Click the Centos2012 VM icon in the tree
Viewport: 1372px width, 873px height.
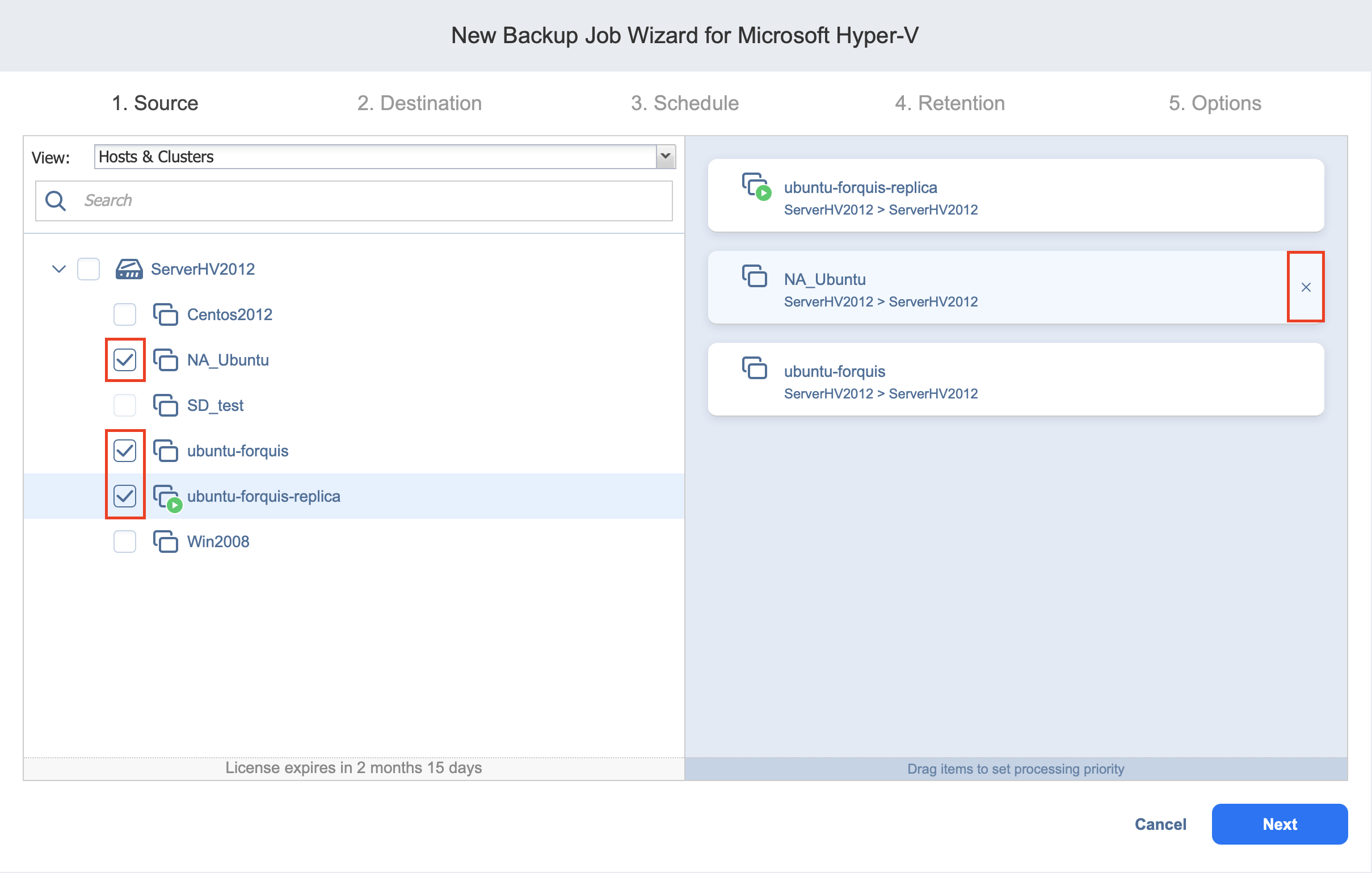[x=165, y=314]
